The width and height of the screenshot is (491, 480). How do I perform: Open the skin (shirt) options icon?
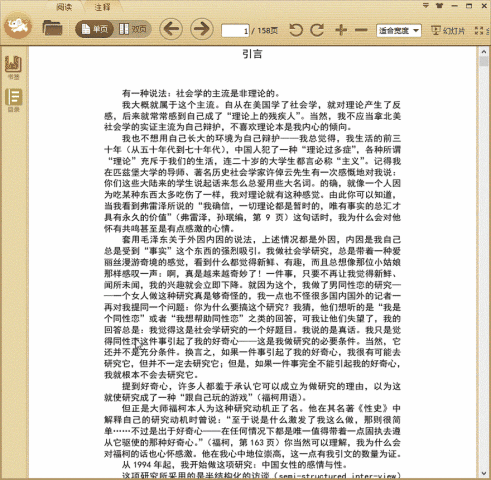[x=440, y=6]
